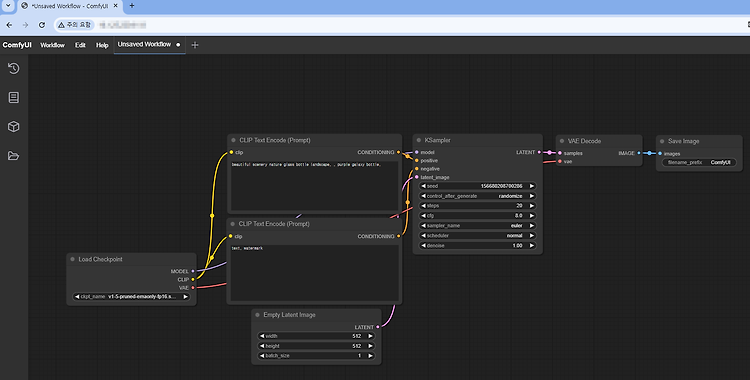Create a new workflow tab with plus icon
The height and width of the screenshot is (380, 750).
(x=195, y=45)
